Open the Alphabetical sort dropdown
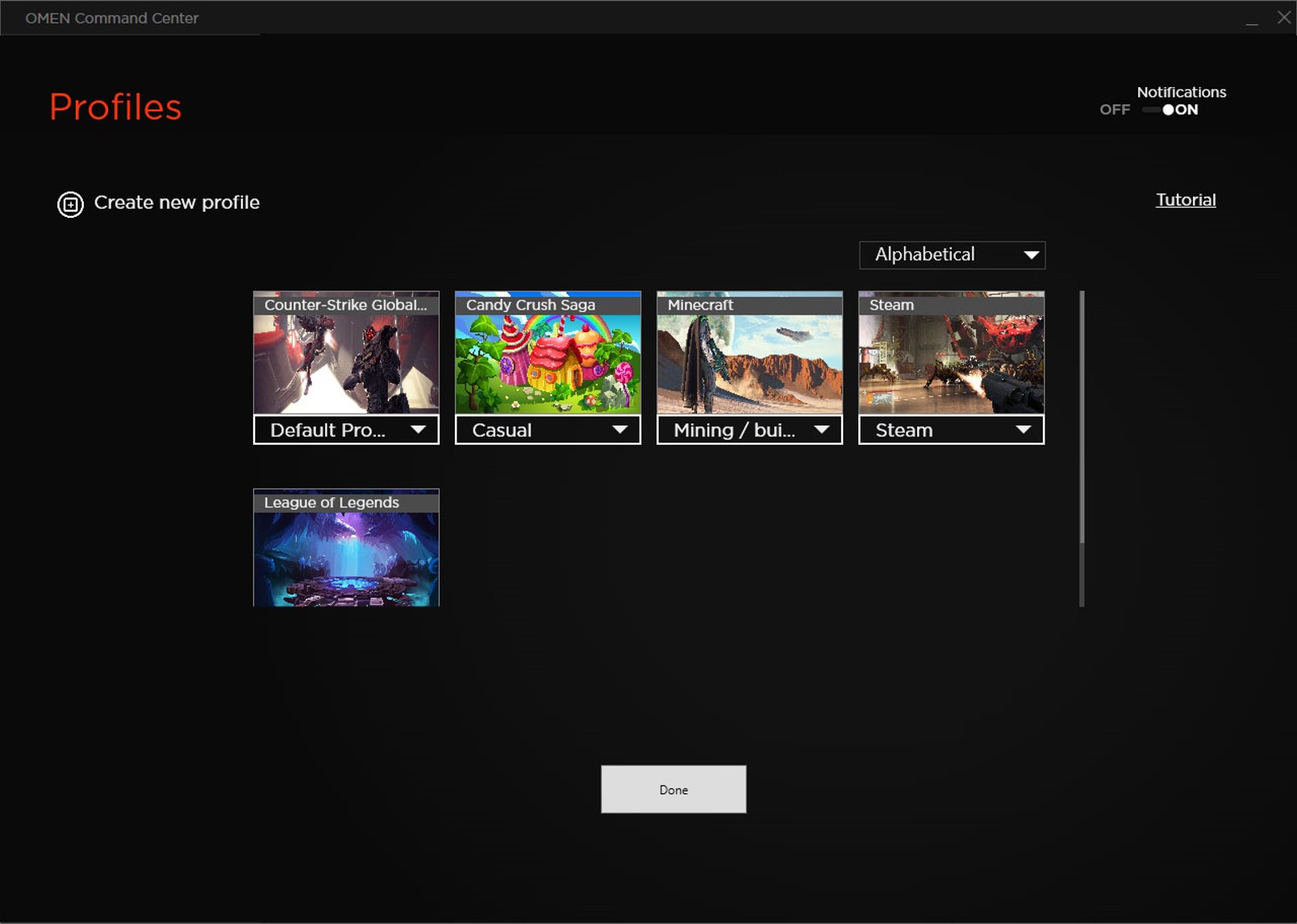This screenshot has width=1297, height=924. pos(952,255)
